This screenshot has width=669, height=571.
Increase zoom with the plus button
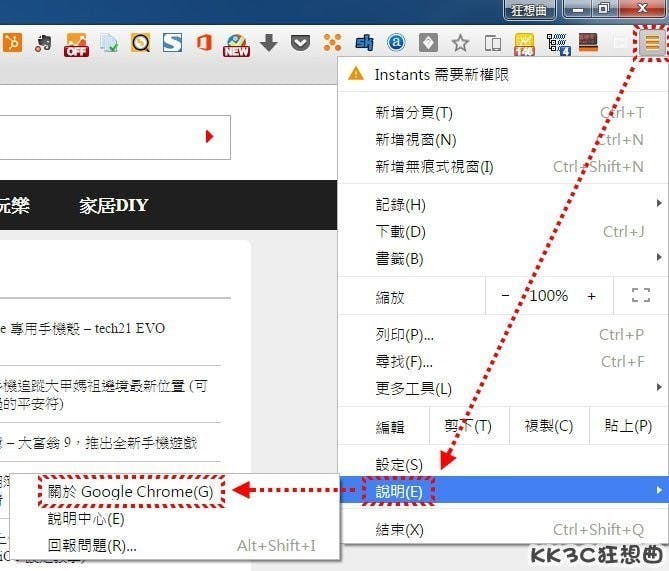(591, 296)
